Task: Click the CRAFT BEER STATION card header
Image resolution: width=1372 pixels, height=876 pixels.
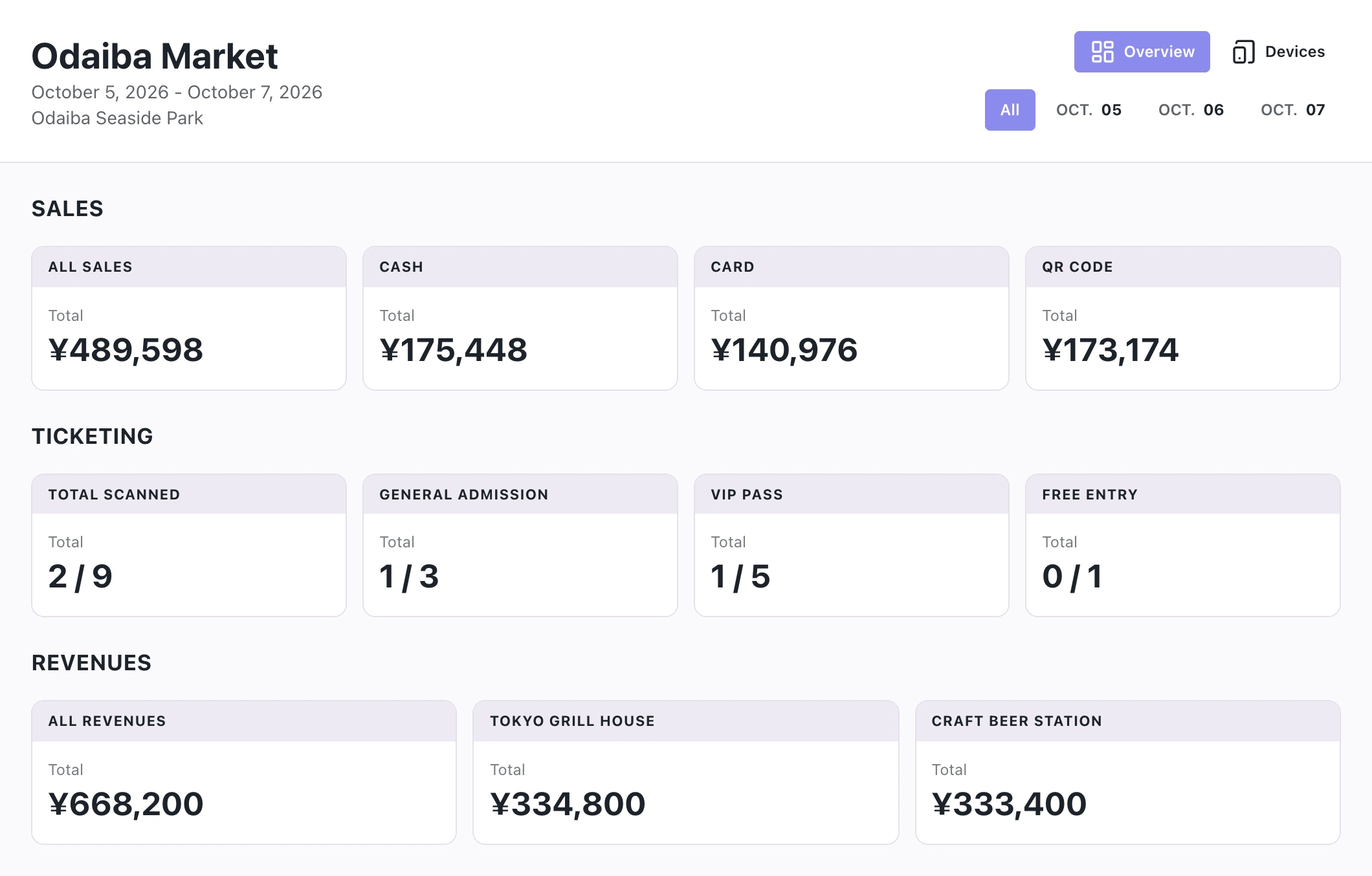Action: coord(1128,721)
